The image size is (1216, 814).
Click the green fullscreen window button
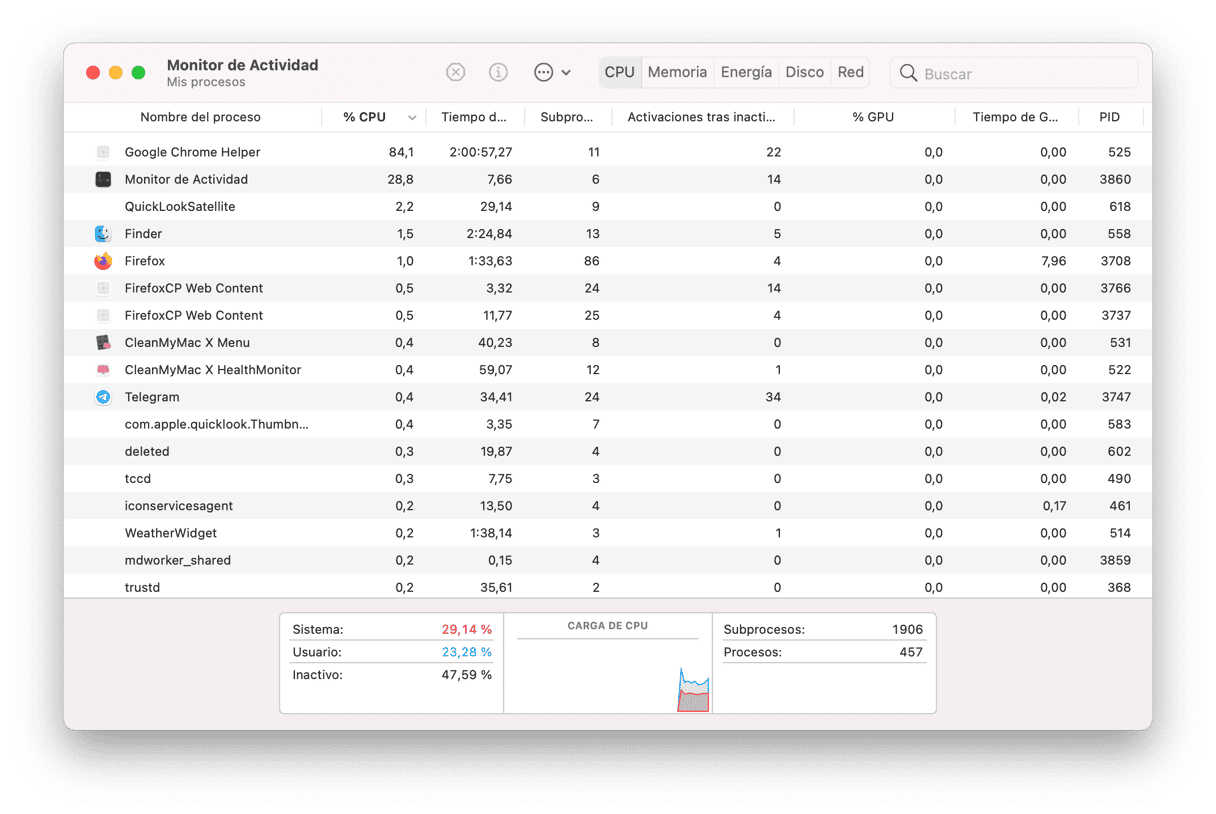[x=138, y=73]
